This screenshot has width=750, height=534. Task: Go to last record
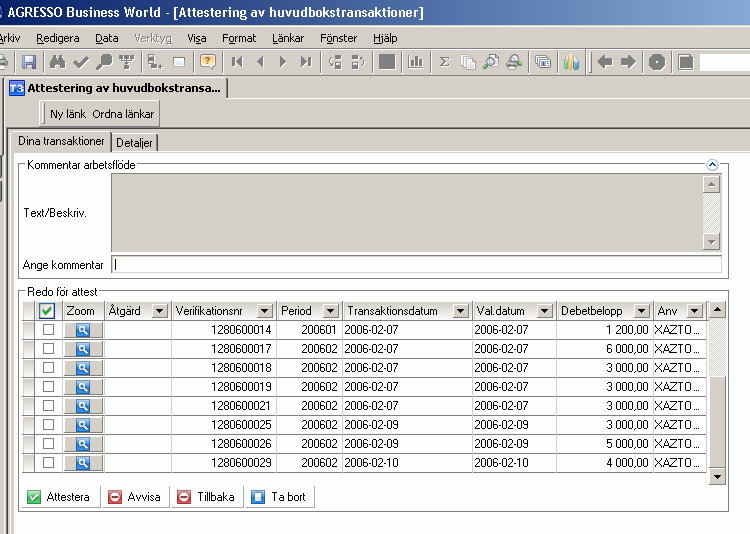coord(306,62)
